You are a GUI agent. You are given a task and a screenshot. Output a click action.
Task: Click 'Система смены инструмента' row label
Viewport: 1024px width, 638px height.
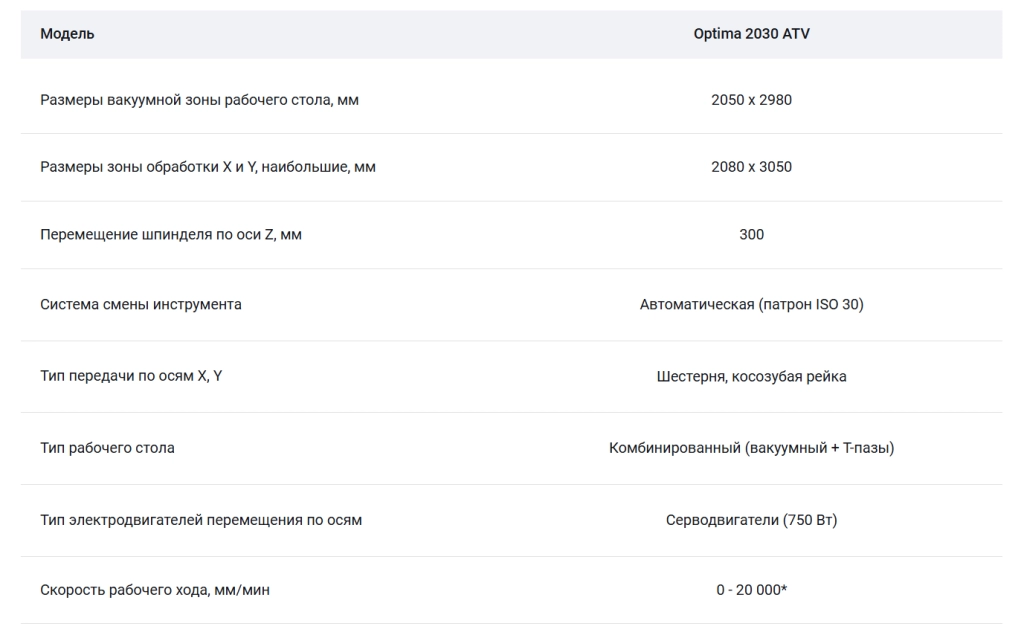tap(140, 304)
